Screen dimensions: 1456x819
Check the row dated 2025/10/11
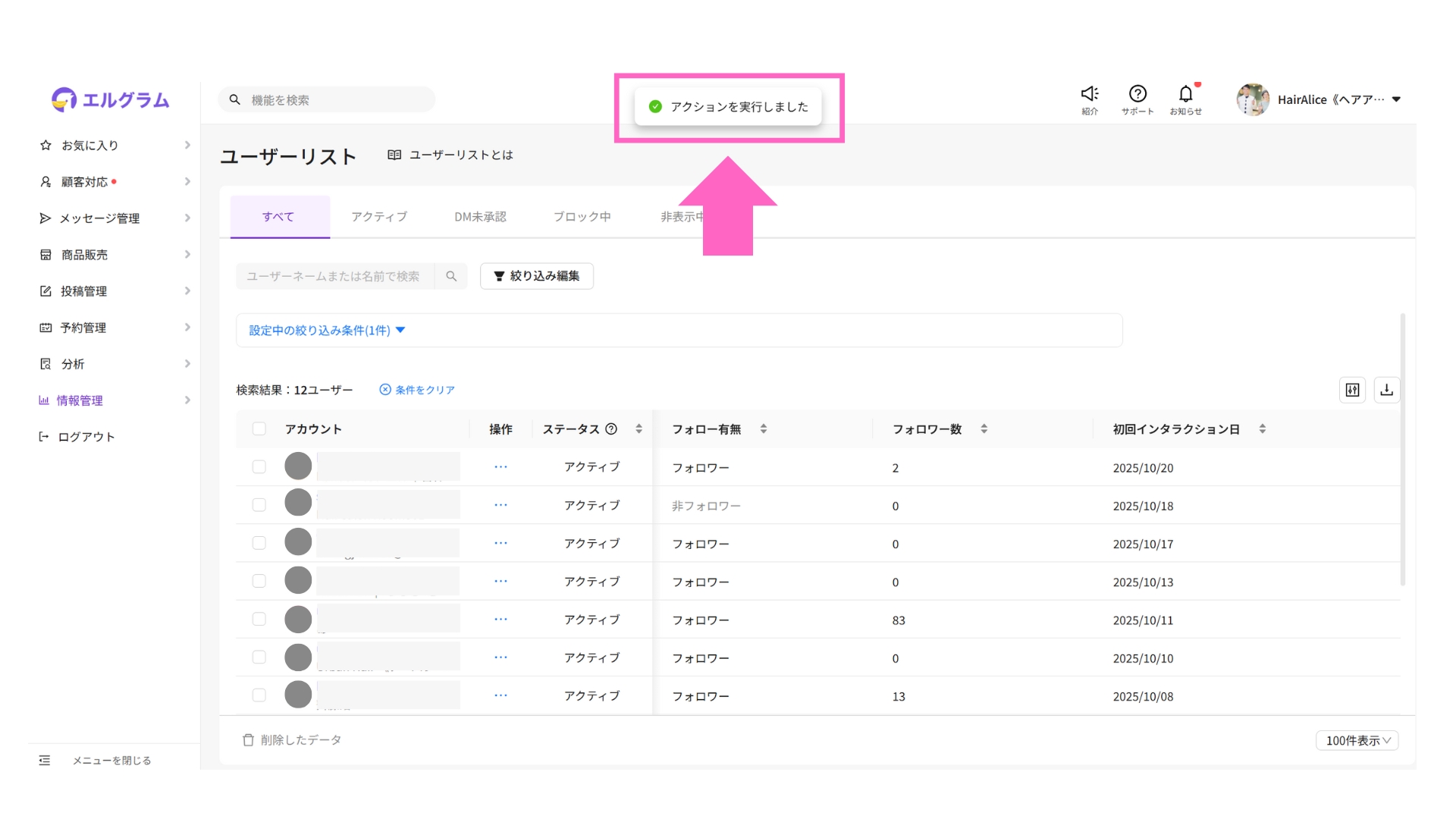click(x=259, y=620)
